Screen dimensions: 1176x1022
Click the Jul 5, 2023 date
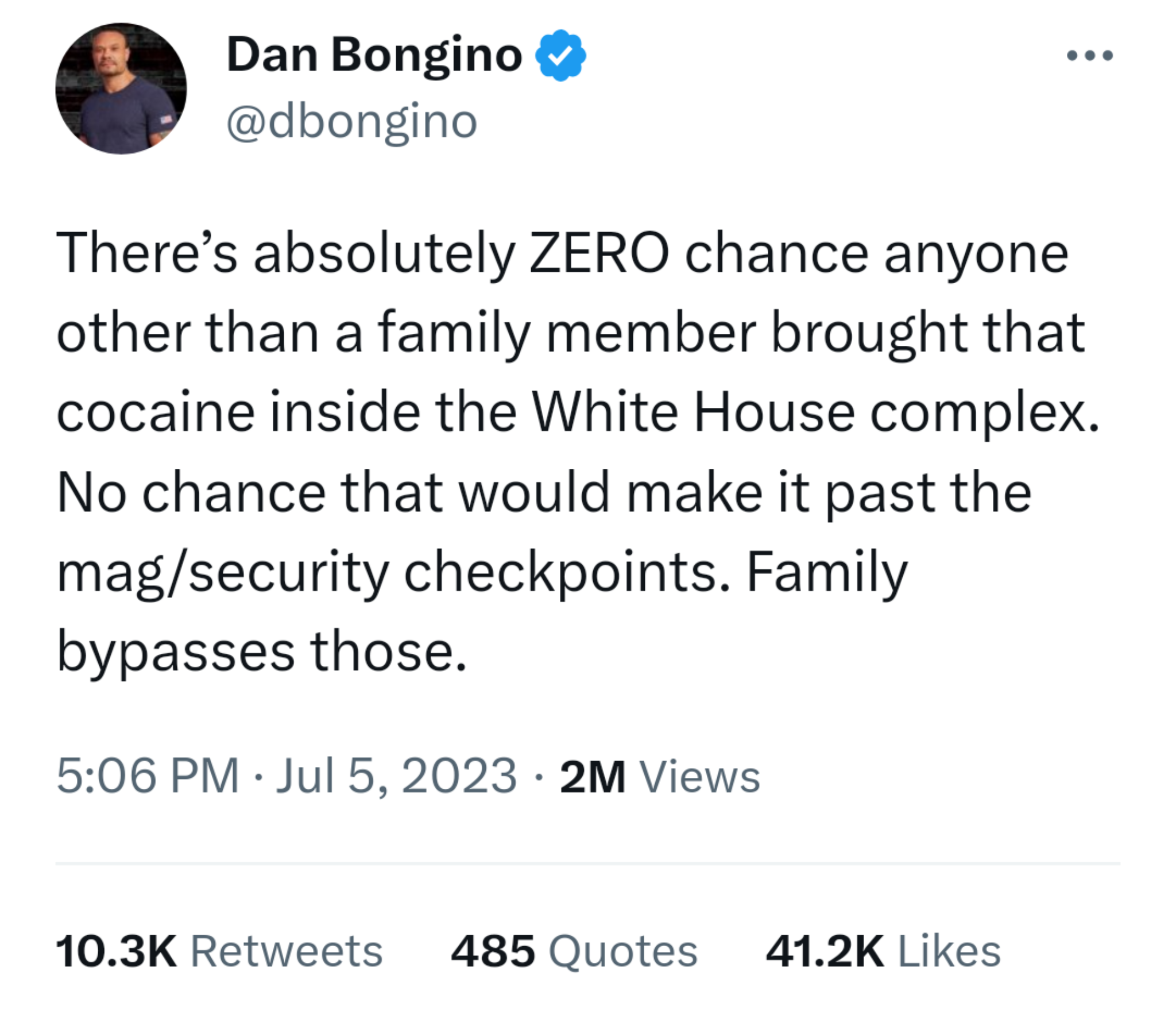point(396,776)
